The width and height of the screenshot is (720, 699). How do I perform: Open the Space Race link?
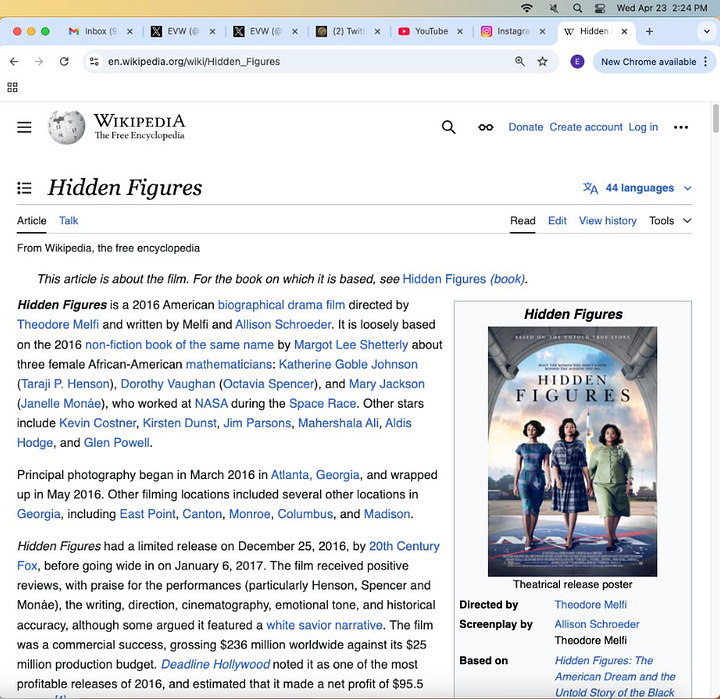pos(322,404)
